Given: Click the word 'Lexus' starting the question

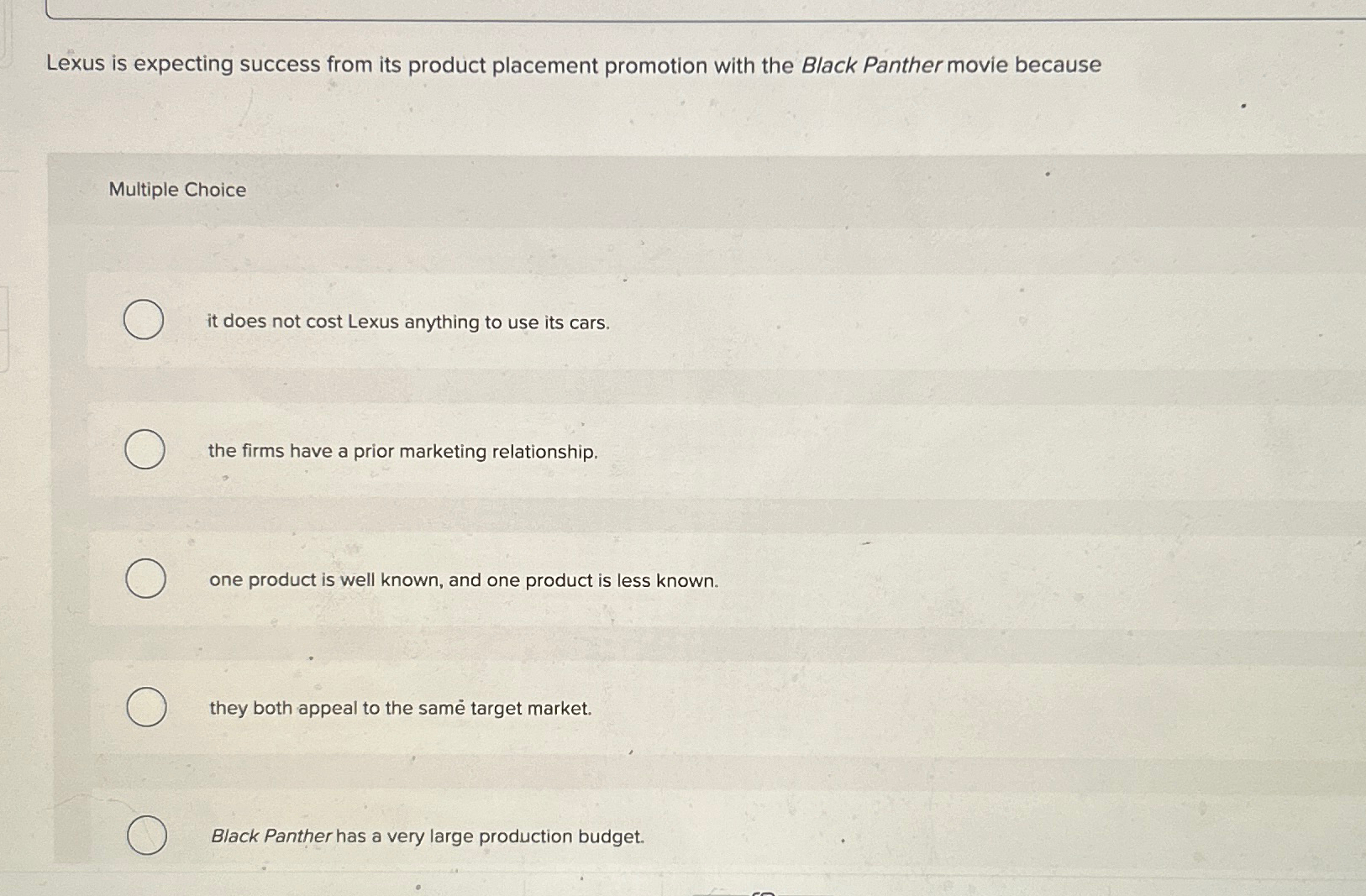Looking at the screenshot, I should 76,64.
